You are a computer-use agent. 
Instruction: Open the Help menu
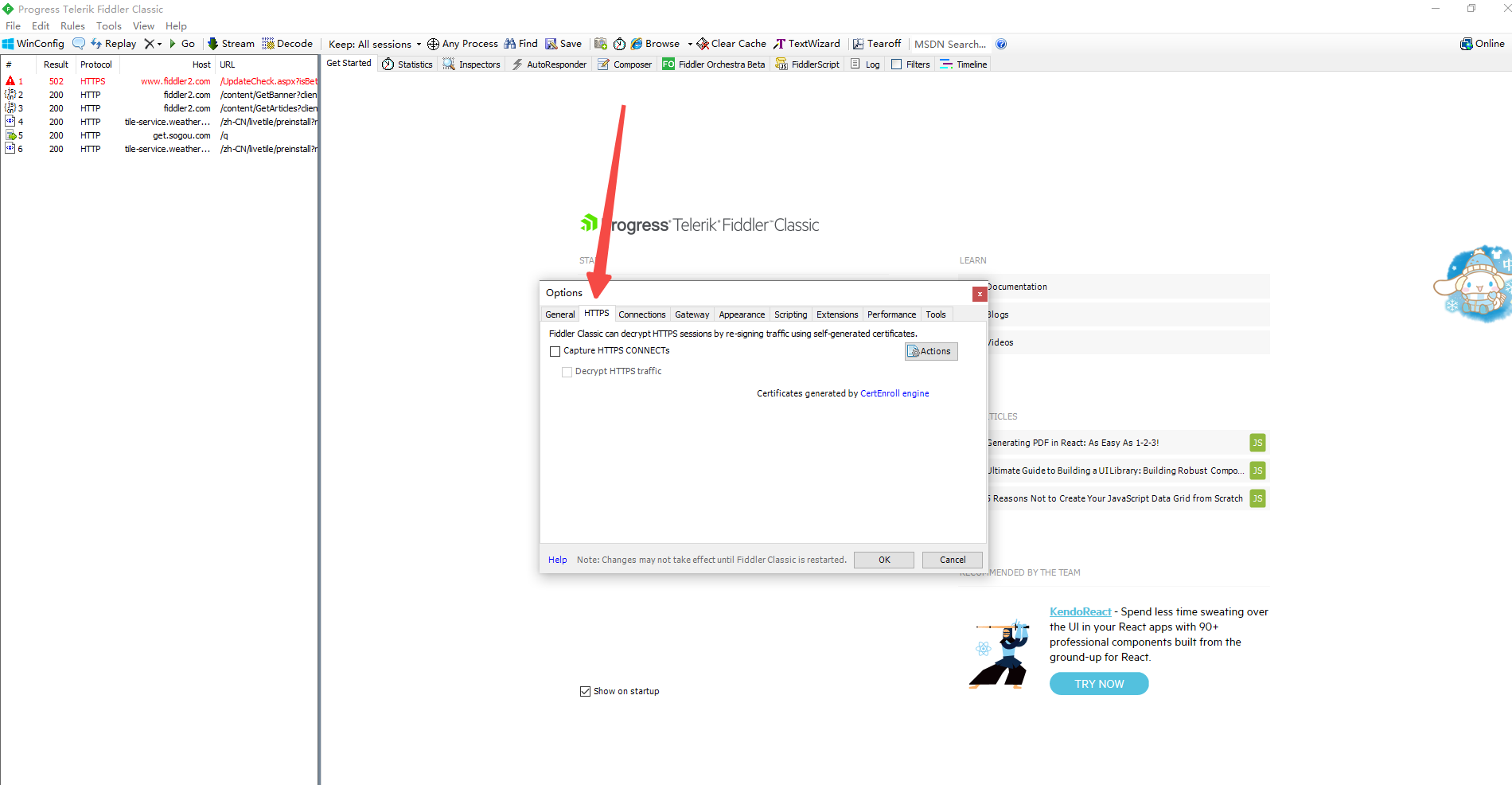coord(176,25)
